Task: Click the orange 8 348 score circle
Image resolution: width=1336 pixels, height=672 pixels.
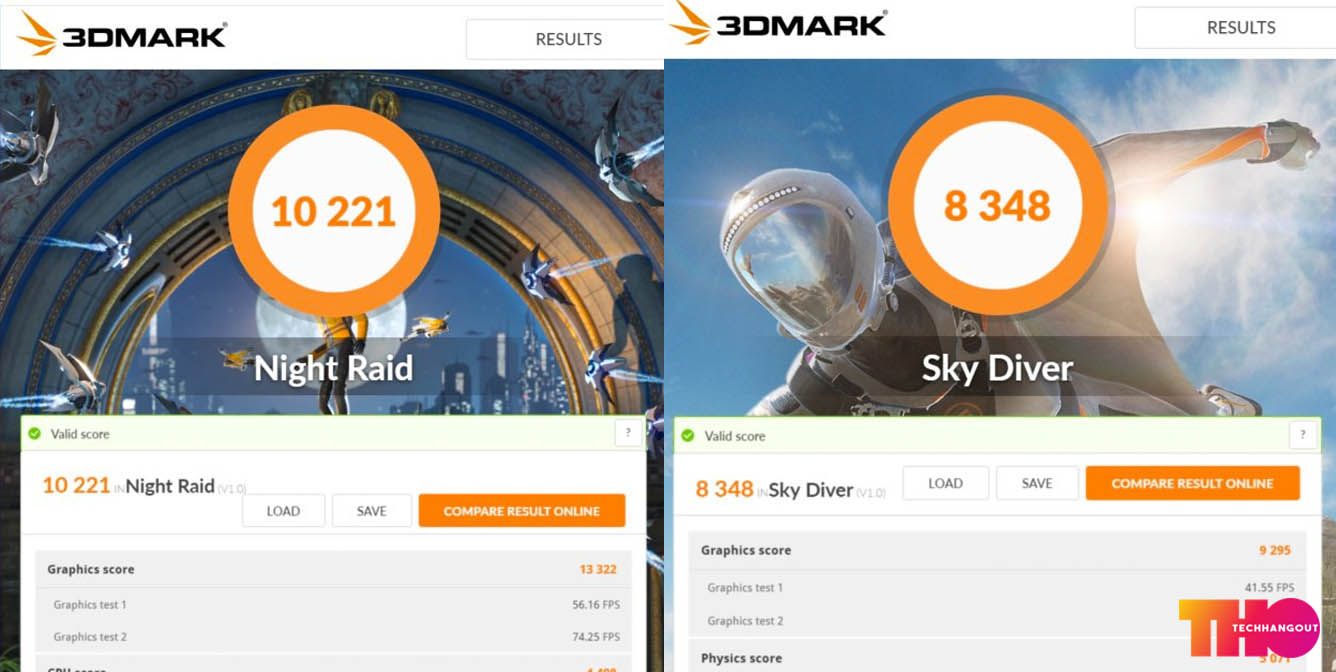Action: 997,206
